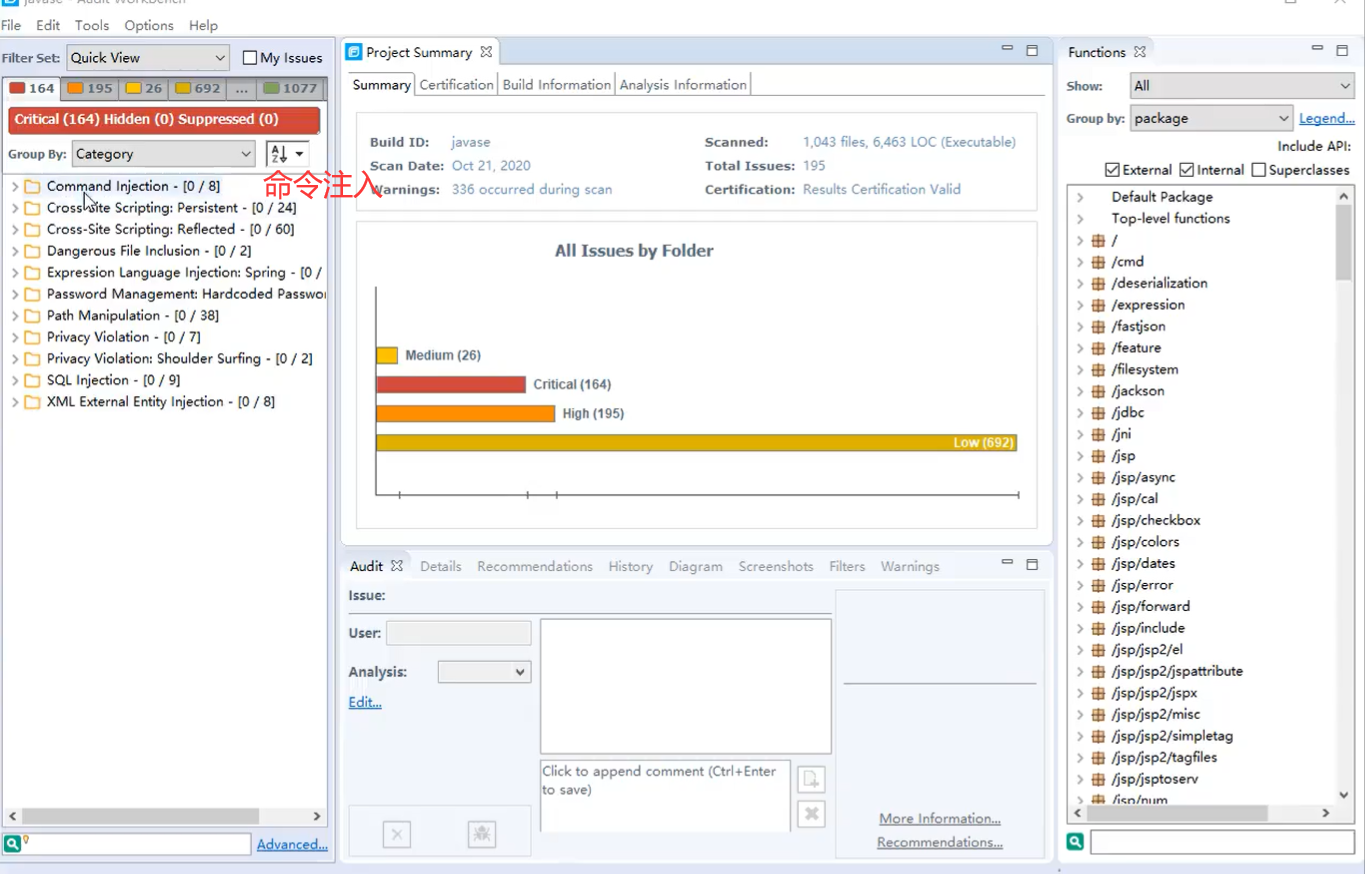
Task: Open the Filter Set Quick View dropdown
Action: (x=148, y=58)
